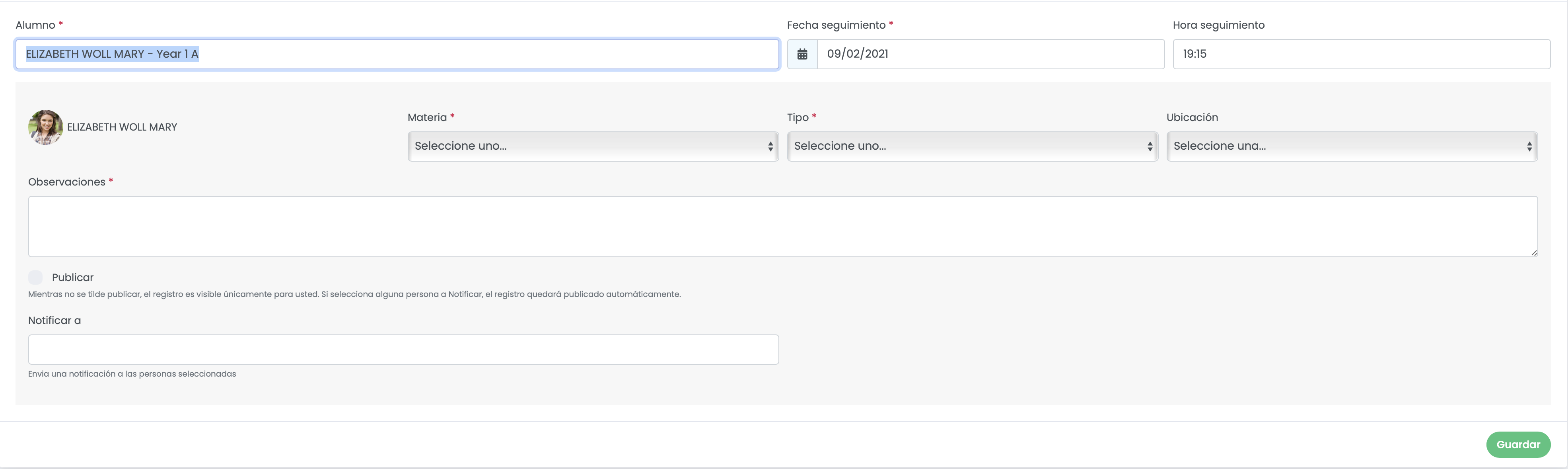Click the Notificar a label
The image size is (1568, 469).
click(54, 320)
